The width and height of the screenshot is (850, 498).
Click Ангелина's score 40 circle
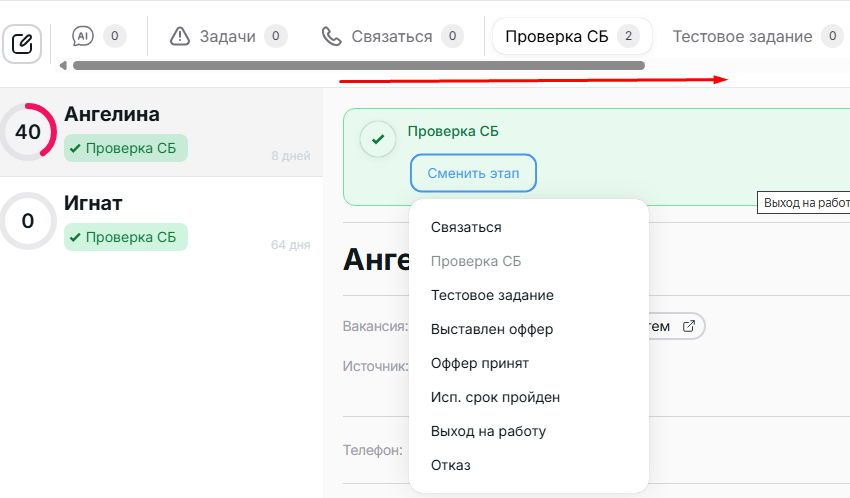28,132
